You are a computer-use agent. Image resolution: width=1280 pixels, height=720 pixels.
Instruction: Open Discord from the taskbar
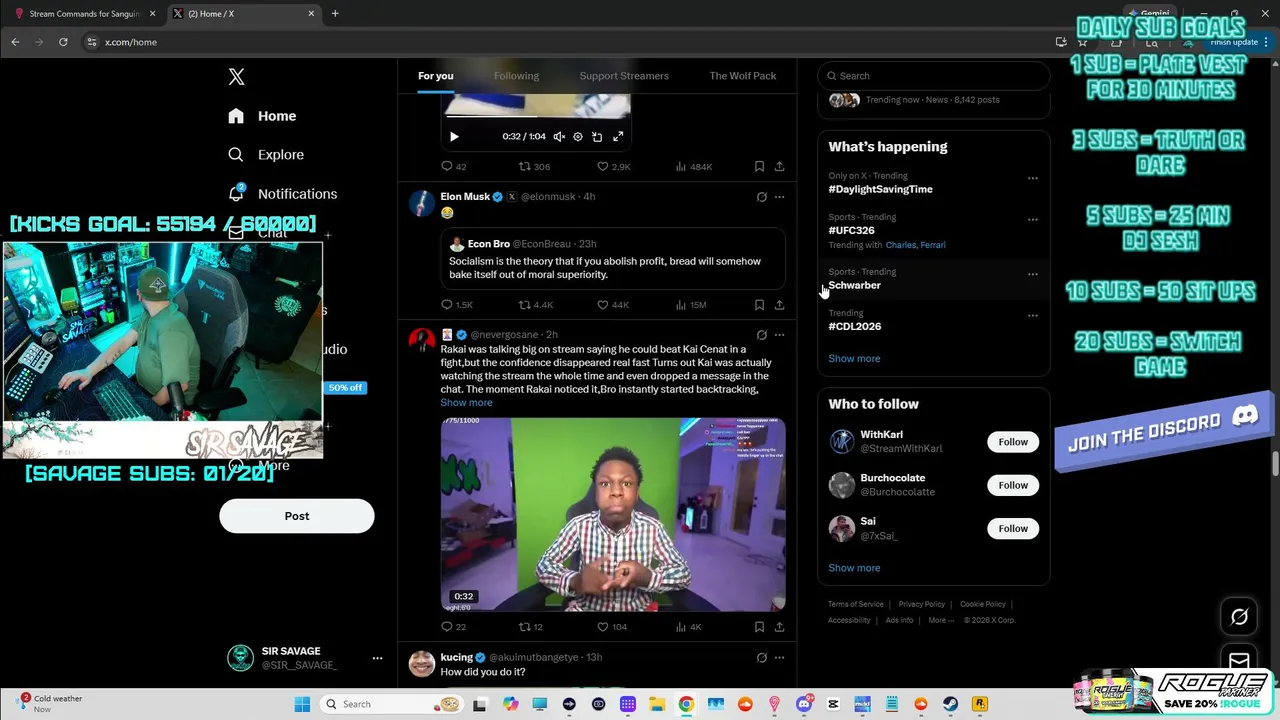coord(803,704)
